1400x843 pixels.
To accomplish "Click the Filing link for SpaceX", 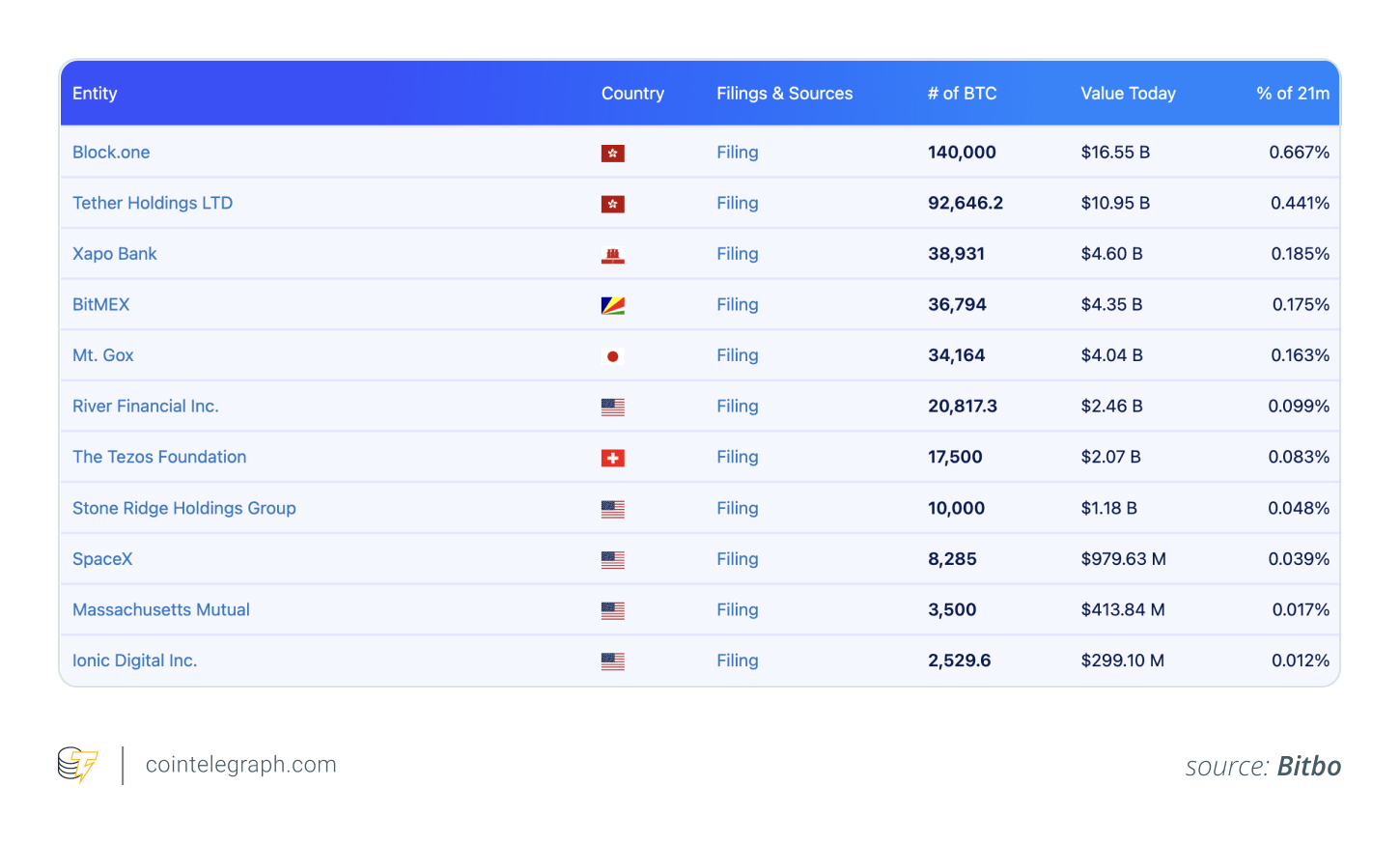I will coord(737,559).
